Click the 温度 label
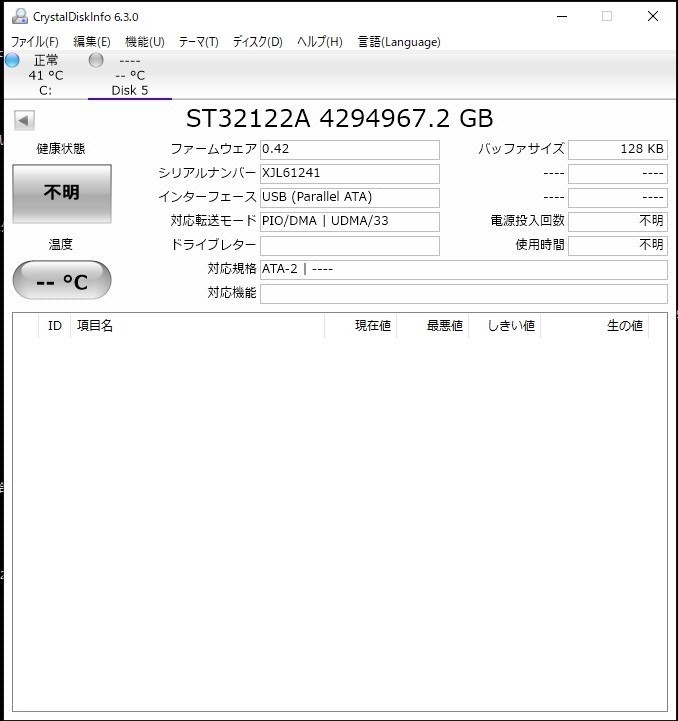This screenshot has width=678, height=721. (61, 244)
